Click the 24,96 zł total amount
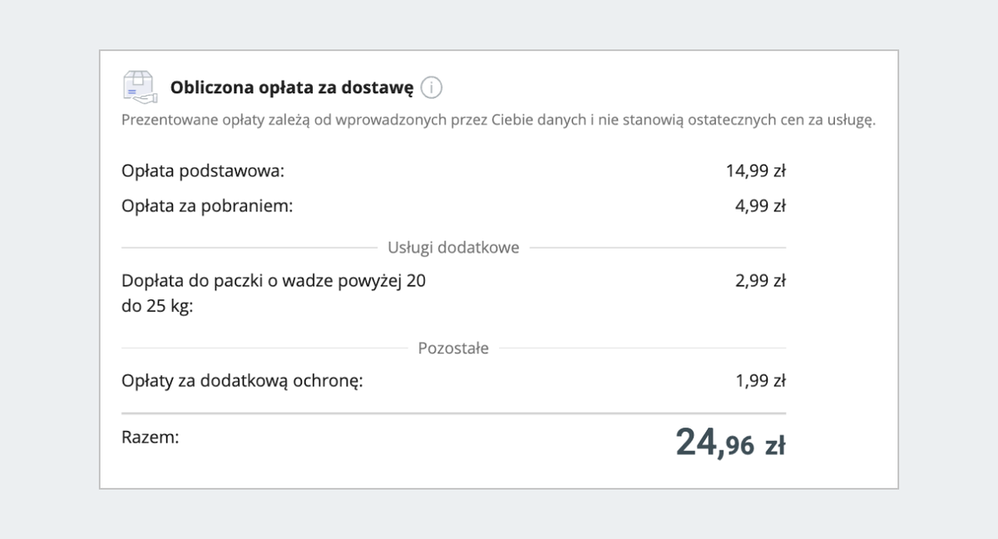 (730, 443)
